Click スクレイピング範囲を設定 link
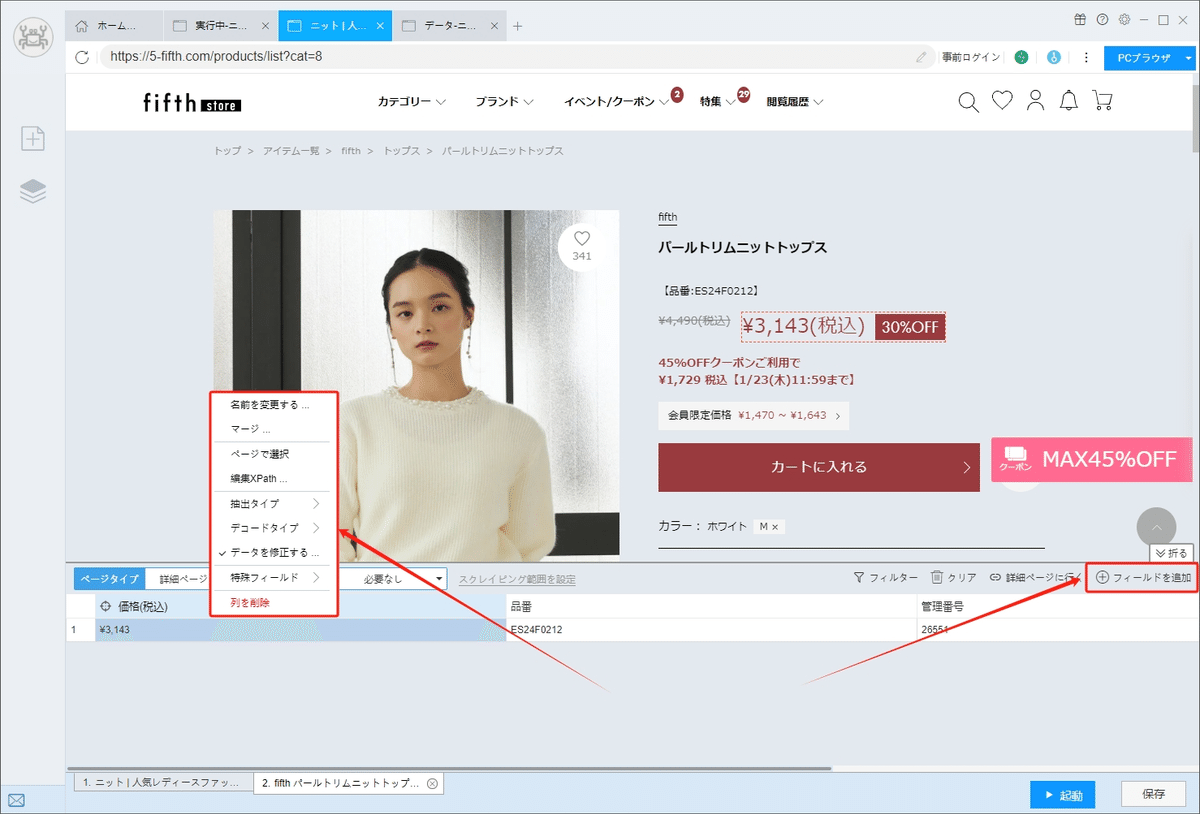The width and height of the screenshot is (1200, 814). tap(517, 579)
